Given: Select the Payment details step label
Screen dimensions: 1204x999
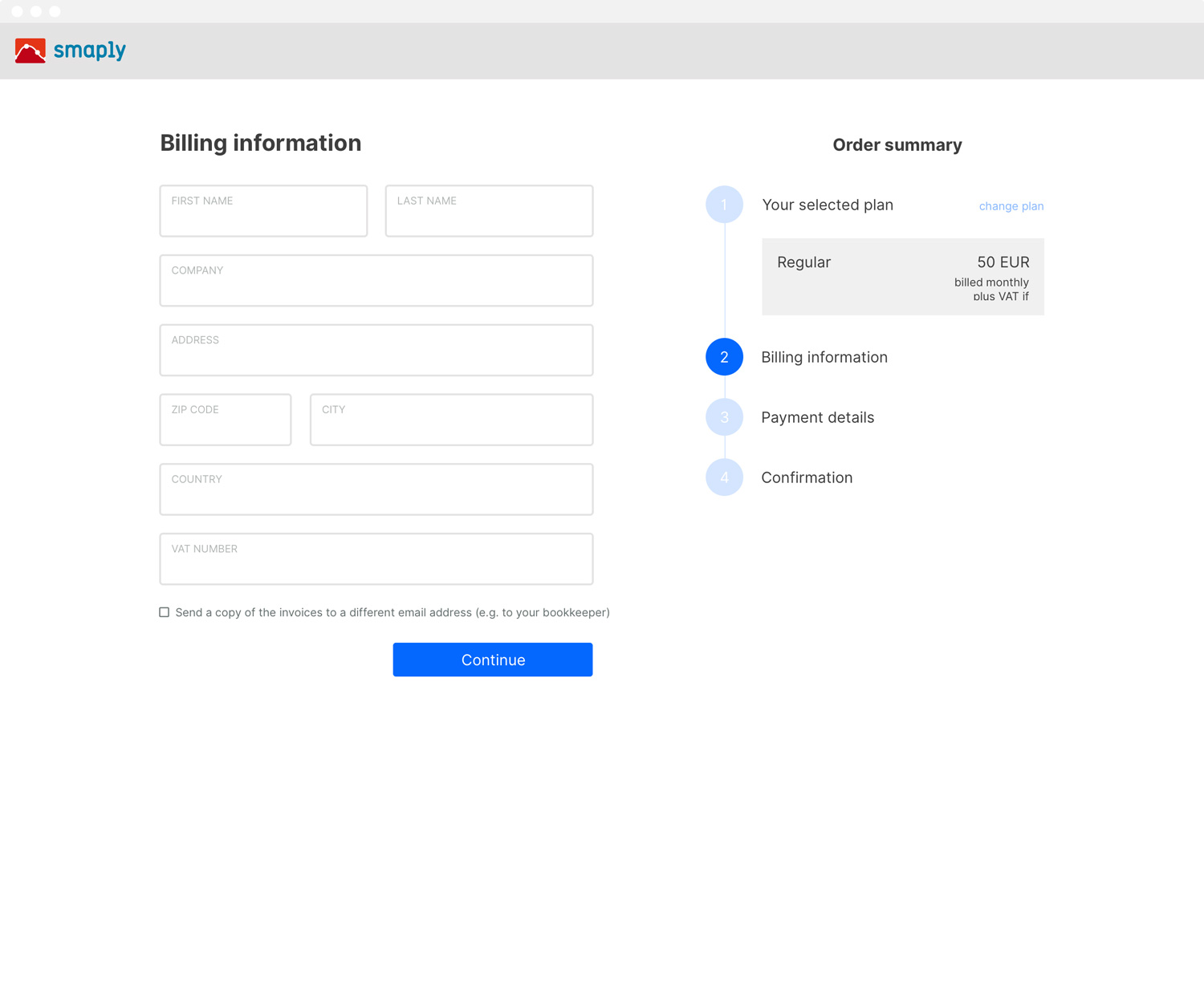Looking at the screenshot, I should 817,417.
